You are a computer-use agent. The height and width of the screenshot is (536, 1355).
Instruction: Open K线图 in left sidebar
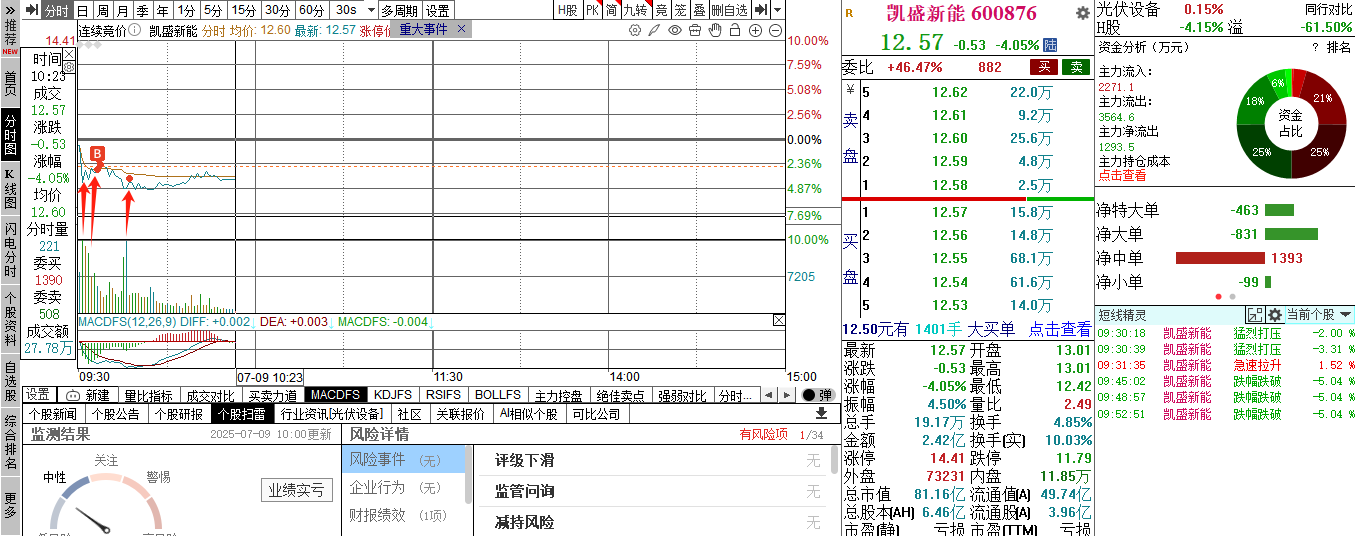point(10,190)
